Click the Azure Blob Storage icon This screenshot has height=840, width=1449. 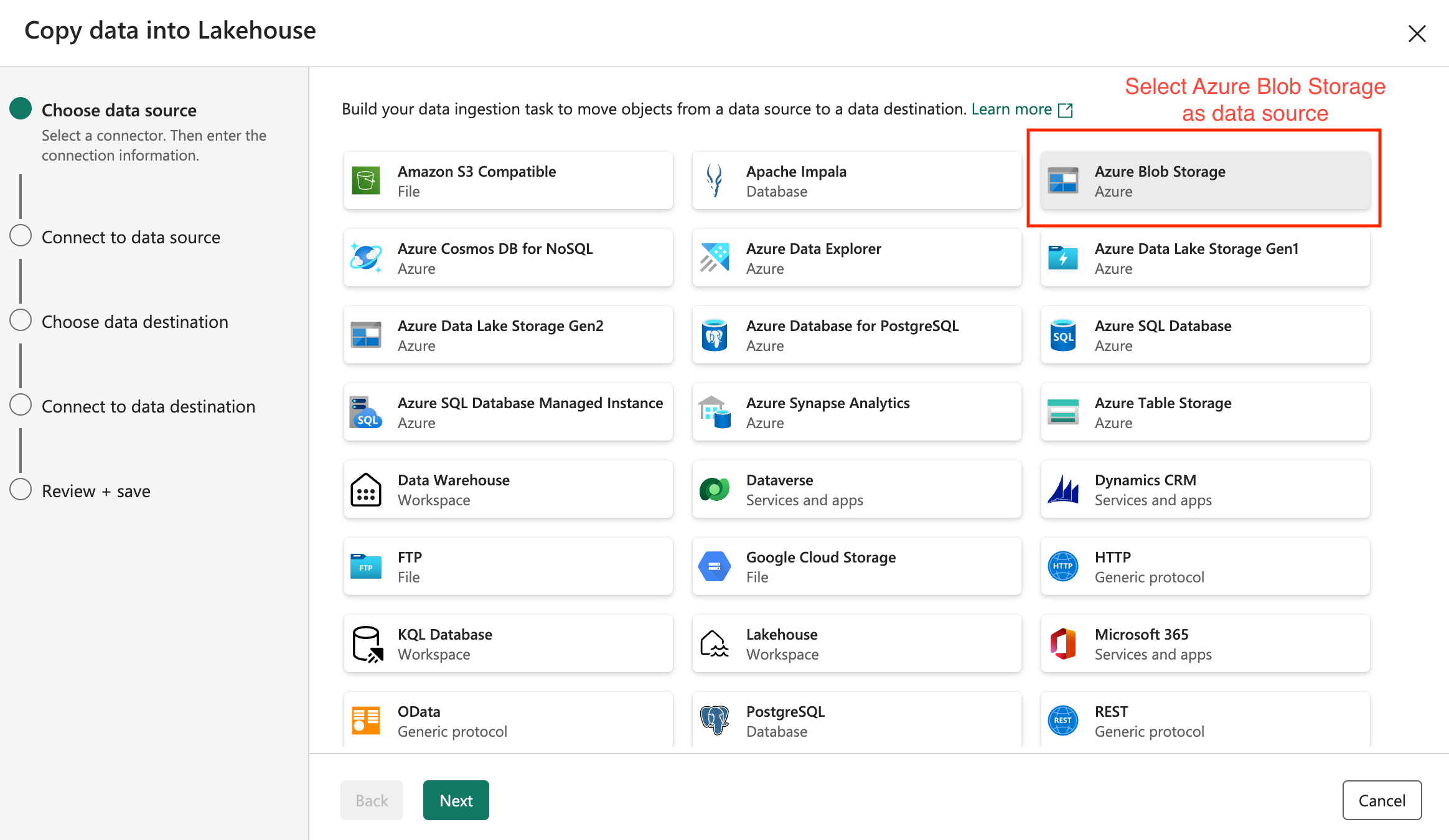pos(1063,180)
